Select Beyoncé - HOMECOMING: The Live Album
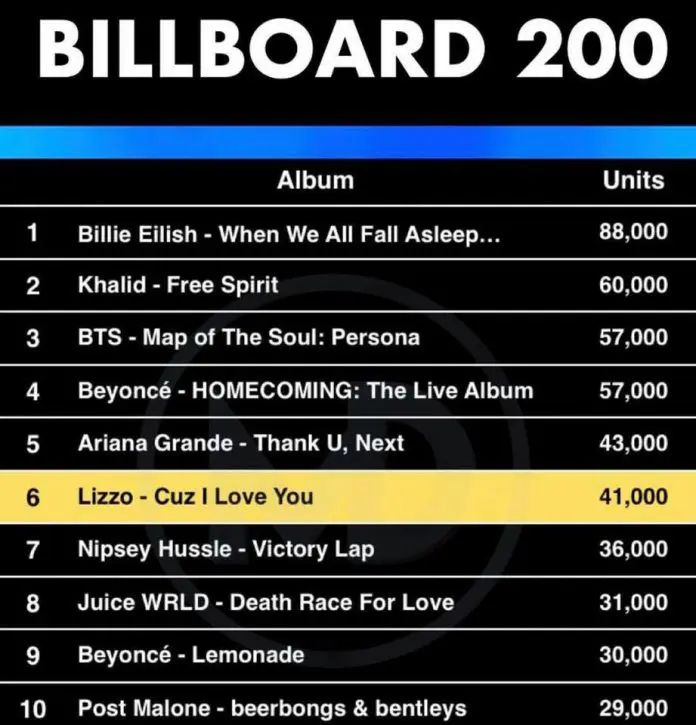This screenshot has width=696, height=725. click(305, 390)
